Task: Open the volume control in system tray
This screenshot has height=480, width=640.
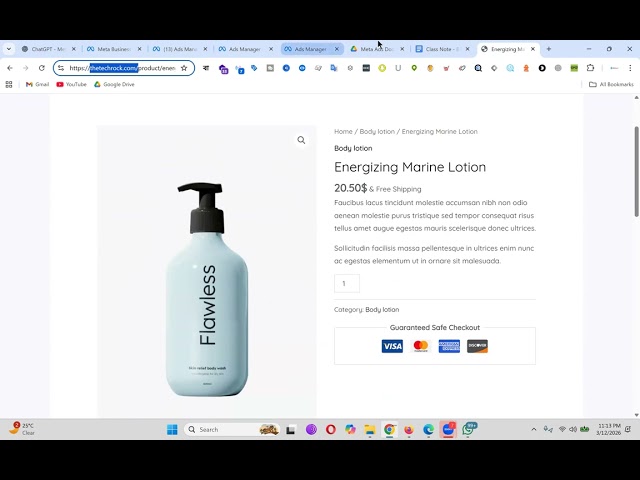Action: click(573, 429)
